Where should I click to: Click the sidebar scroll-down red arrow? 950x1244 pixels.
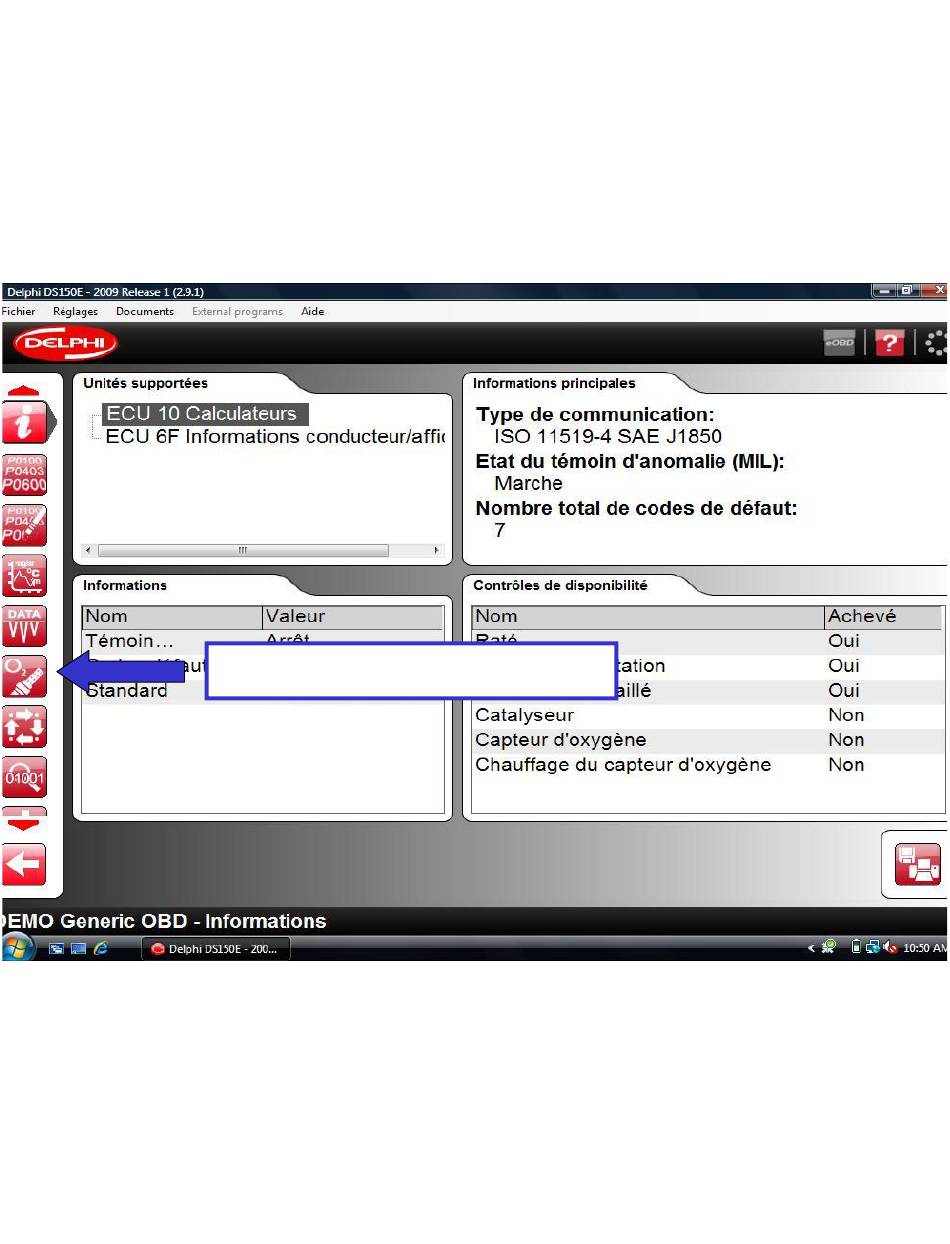coord(24,823)
